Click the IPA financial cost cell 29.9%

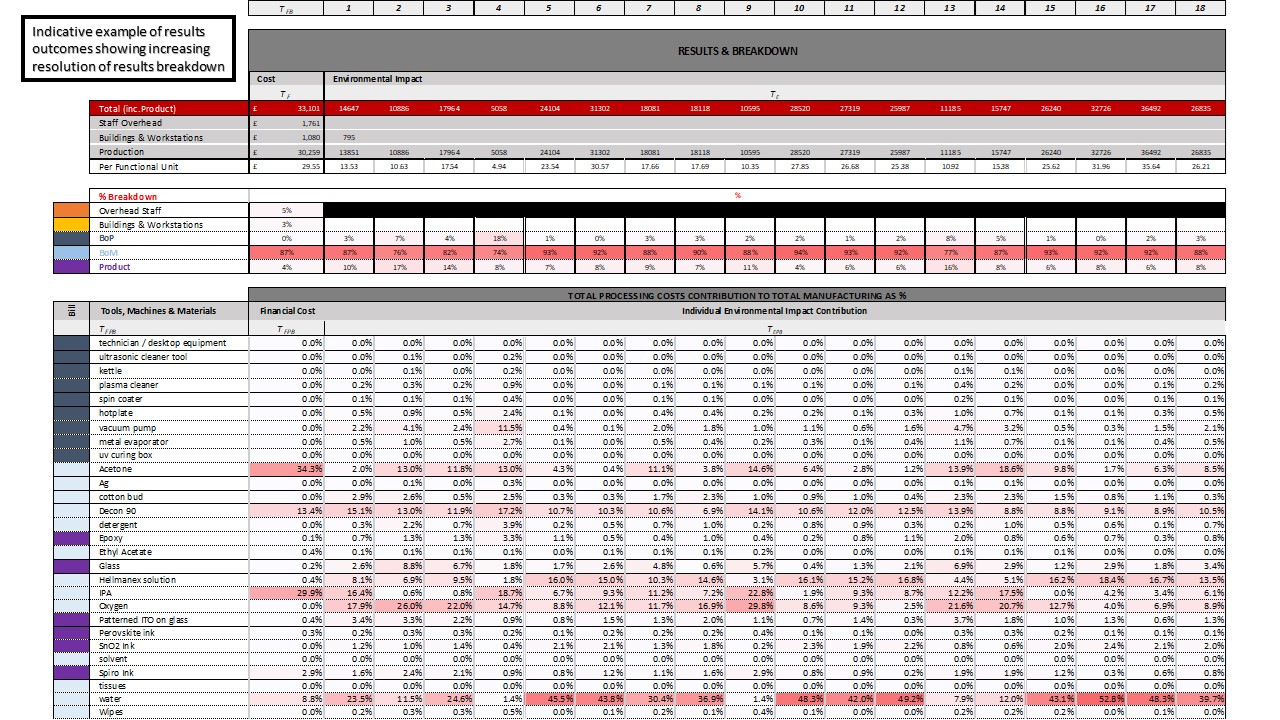coord(286,593)
